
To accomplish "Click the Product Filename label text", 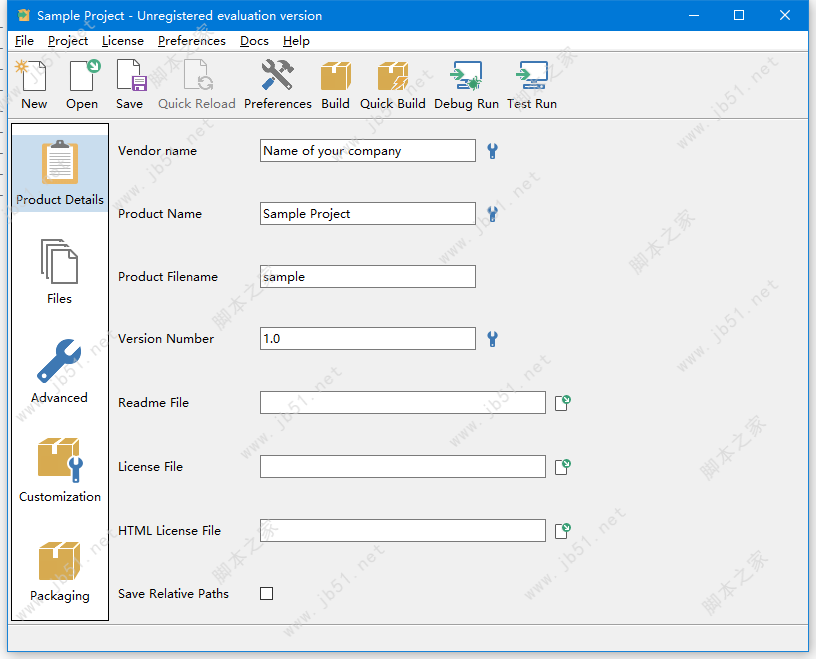I will 168,277.
